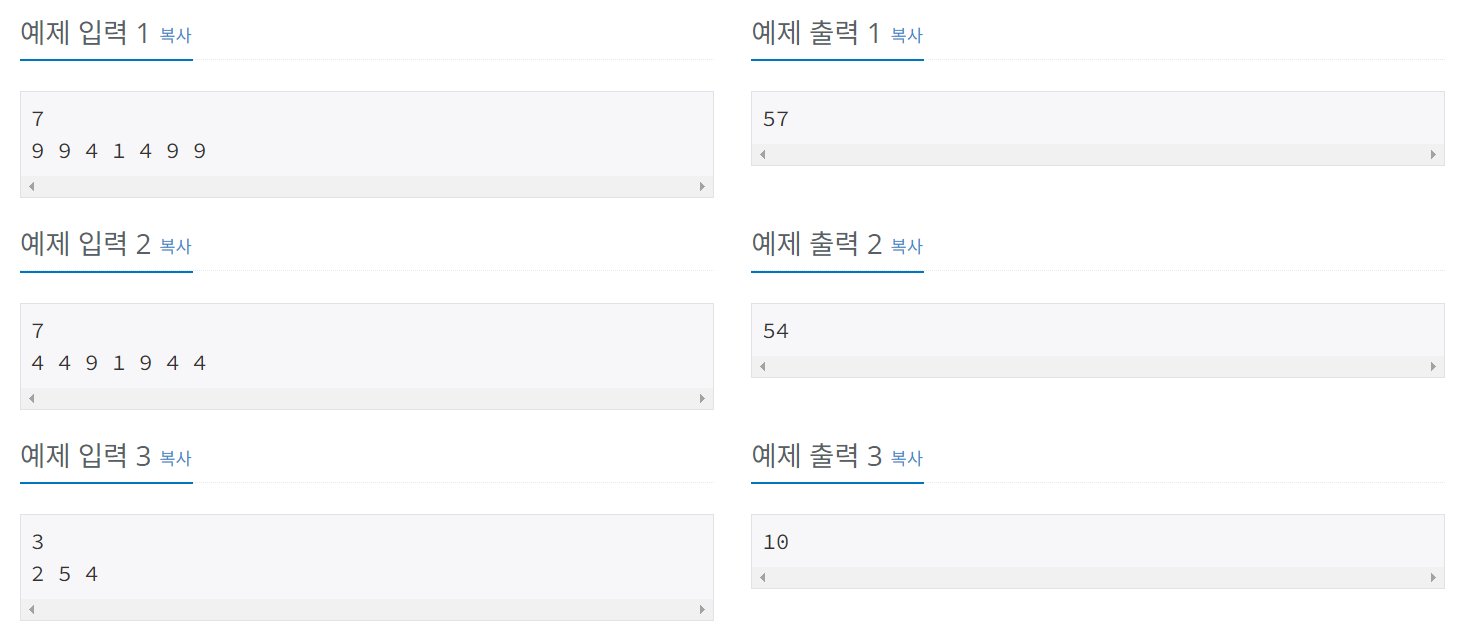Viewport: 1477px width, 639px height.
Task: Click the 복사 link next to 예제 출력 1
Action: pyautogui.click(x=905, y=35)
